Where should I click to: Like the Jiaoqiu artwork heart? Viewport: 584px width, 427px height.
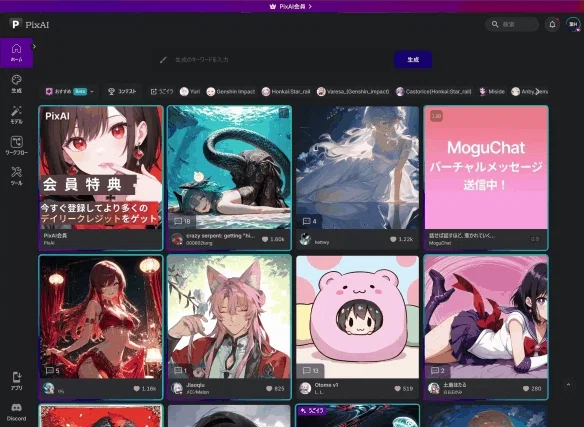[x=269, y=389]
